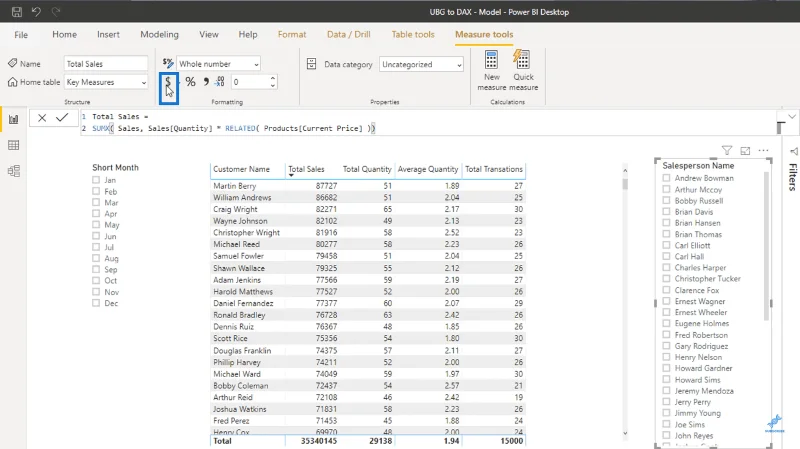Select Andrew Bowman salesperson checkbox
The image size is (800, 449).
pos(666,178)
